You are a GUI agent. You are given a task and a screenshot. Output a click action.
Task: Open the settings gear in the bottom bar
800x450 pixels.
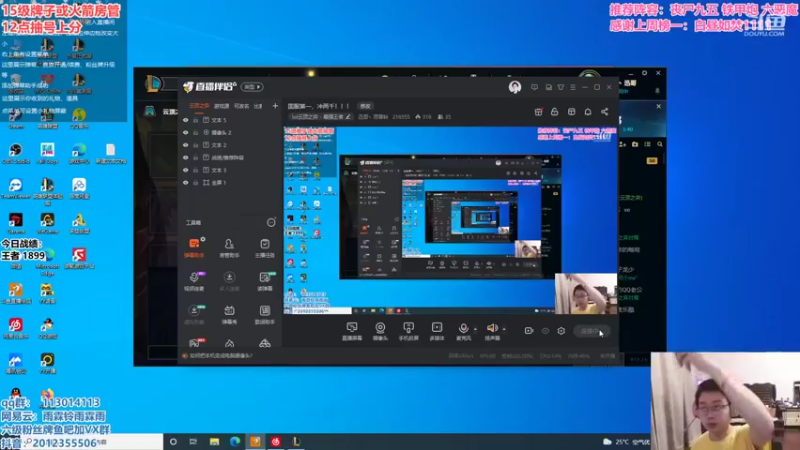(561, 331)
